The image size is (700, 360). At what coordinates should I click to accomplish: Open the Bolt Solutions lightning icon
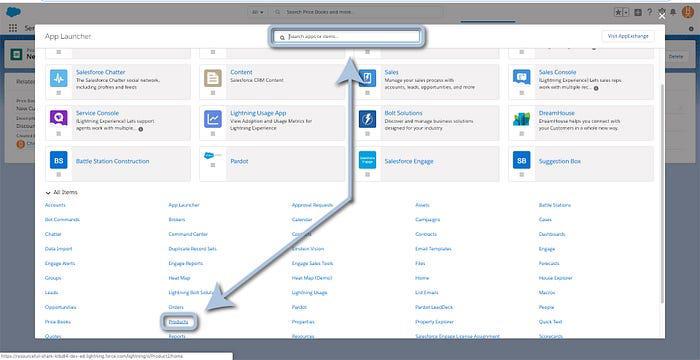click(367, 119)
